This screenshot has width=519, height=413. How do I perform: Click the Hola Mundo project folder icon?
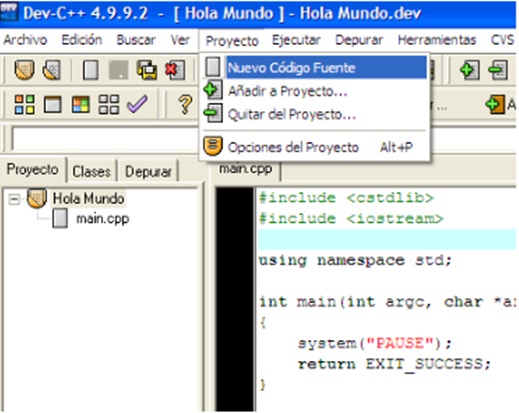tap(37, 198)
